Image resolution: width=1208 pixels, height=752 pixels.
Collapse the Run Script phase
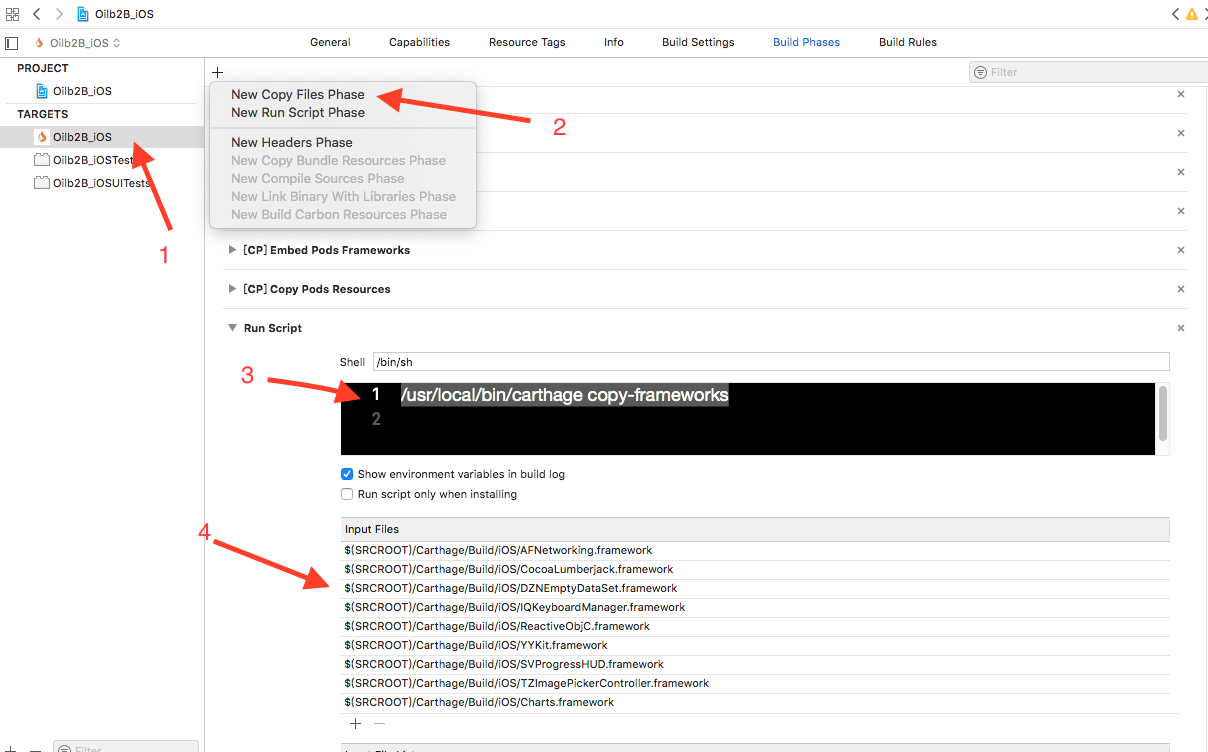tap(233, 328)
